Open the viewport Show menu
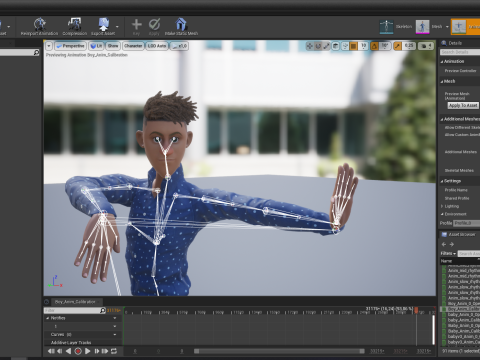The width and height of the screenshot is (480, 360). coord(113,46)
